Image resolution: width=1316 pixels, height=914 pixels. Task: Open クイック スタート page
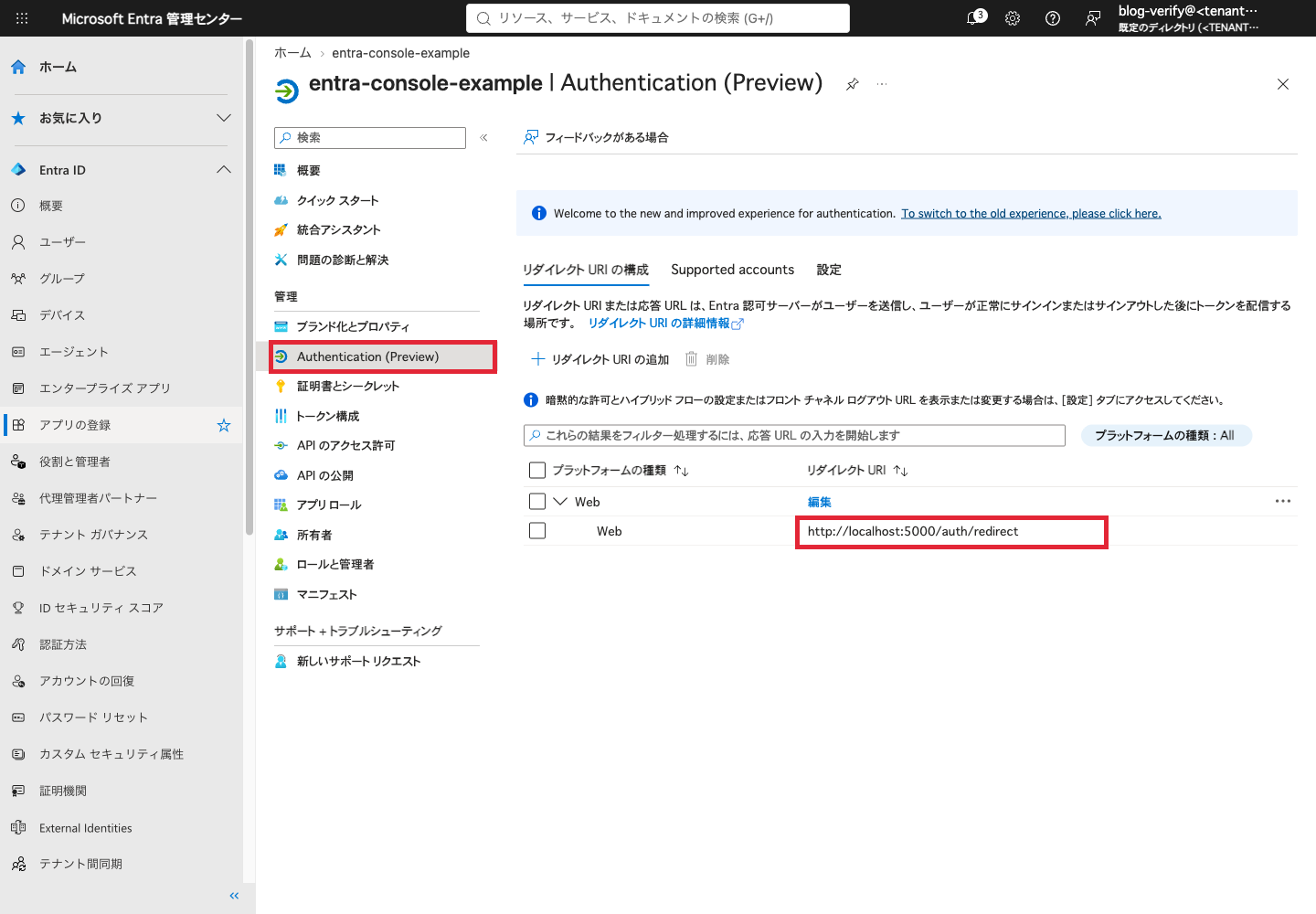click(337, 200)
